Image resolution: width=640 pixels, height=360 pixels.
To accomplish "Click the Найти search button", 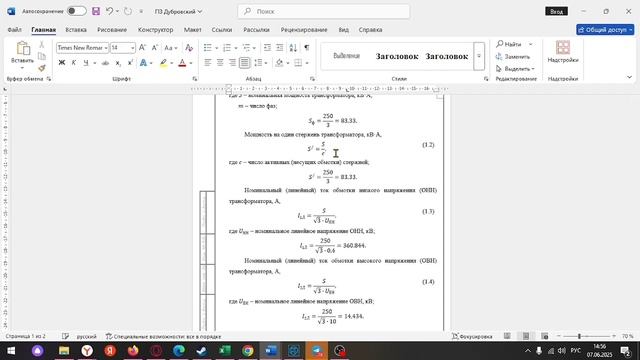I will tap(509, 44).
